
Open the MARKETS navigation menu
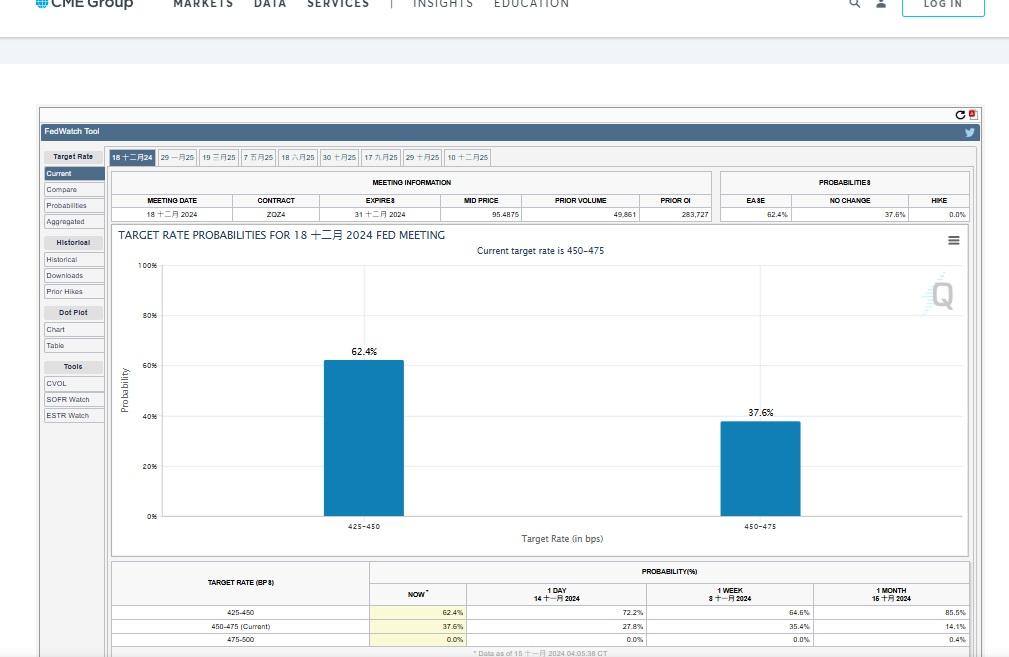click(203, 4)
